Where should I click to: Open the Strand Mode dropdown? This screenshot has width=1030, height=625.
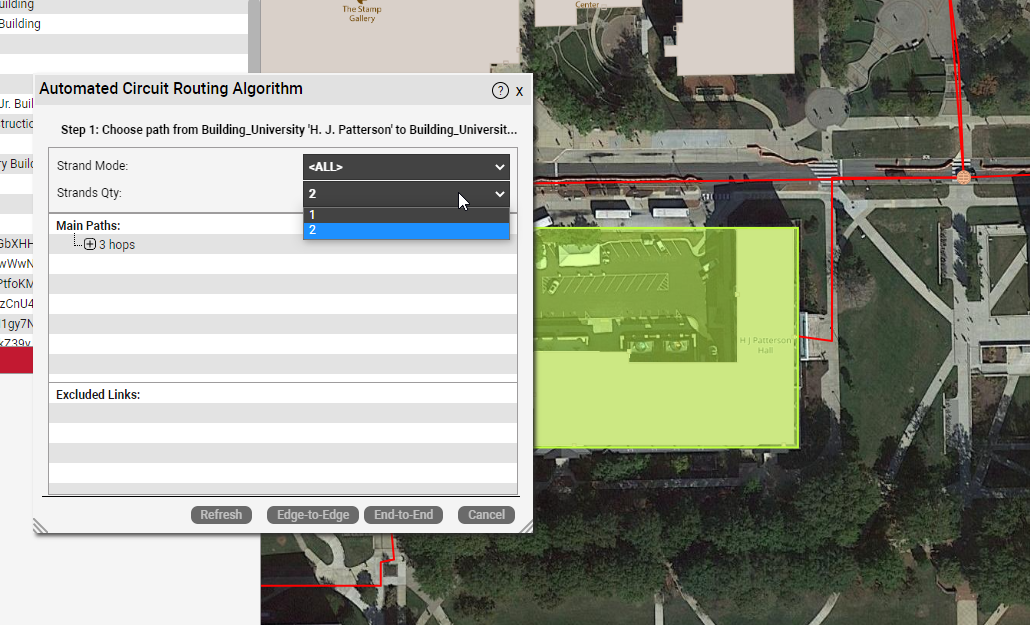(x=406, y=167)
